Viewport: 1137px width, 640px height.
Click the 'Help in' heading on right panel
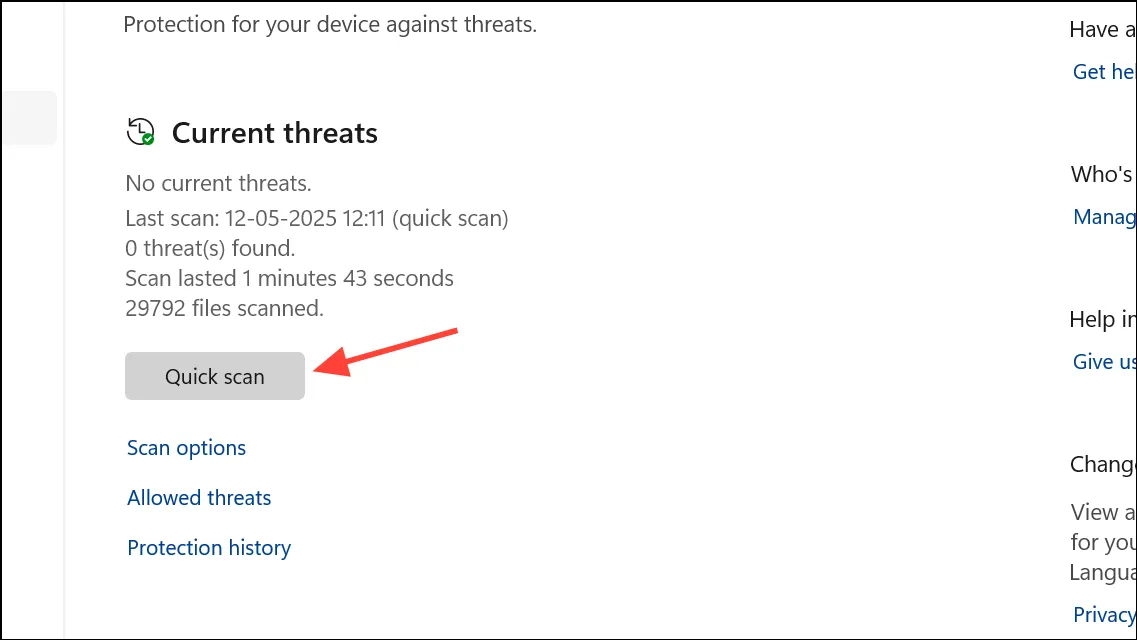(x=1102, y=319)
